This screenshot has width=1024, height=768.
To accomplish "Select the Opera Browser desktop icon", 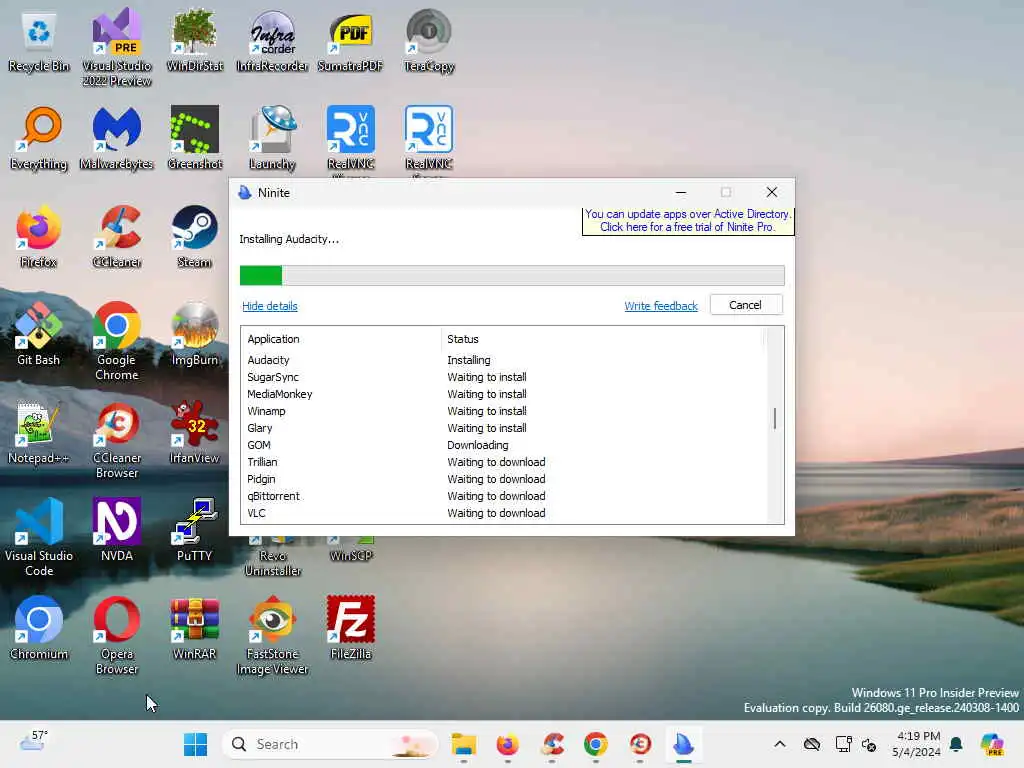I will pos(117,636).
